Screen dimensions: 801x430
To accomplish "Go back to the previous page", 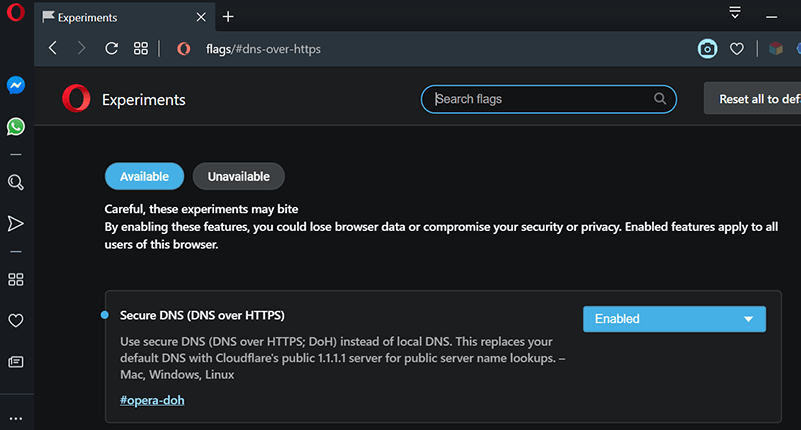I will click(x=53, y=48).
